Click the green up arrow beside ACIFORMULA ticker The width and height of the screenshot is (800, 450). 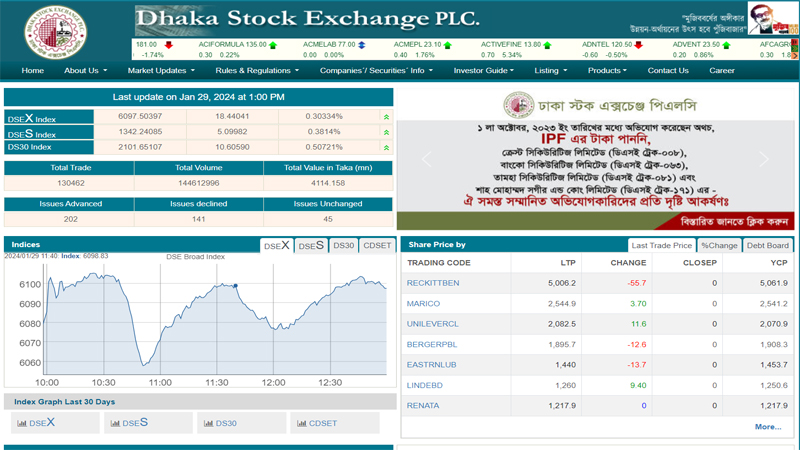point(274,45)
